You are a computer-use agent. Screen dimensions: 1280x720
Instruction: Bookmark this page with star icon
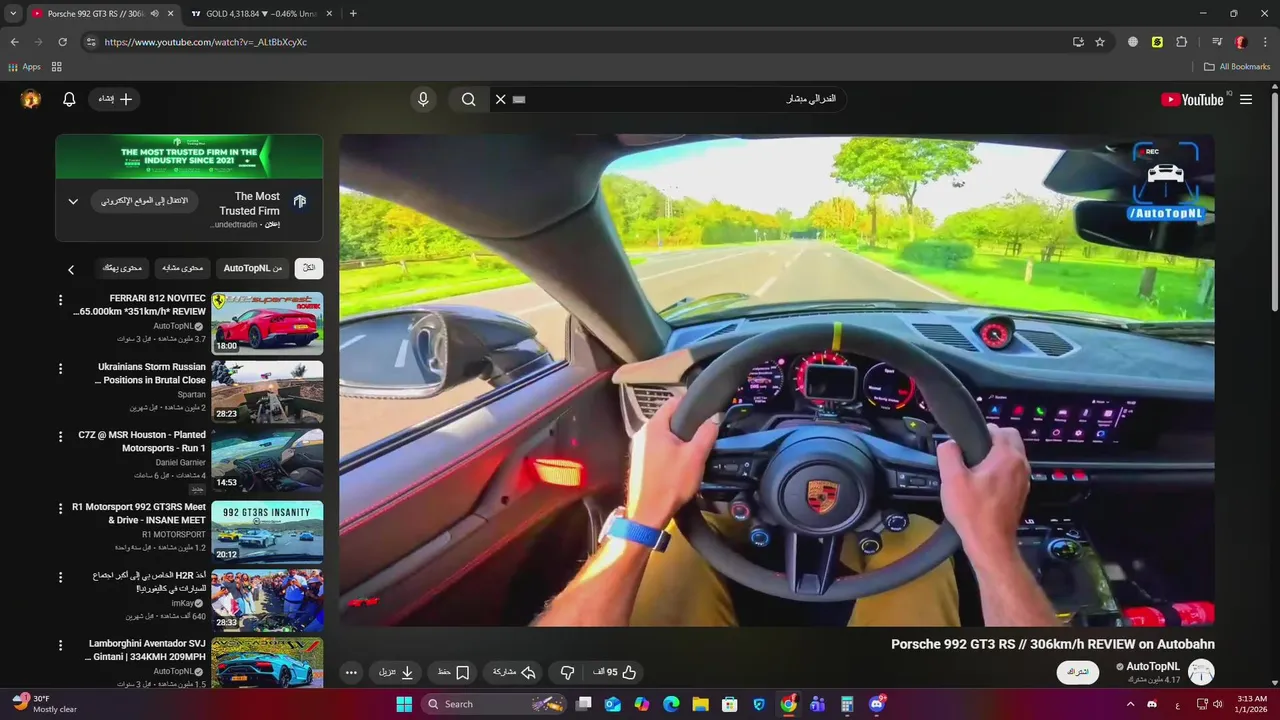[x=1100, y=42]
